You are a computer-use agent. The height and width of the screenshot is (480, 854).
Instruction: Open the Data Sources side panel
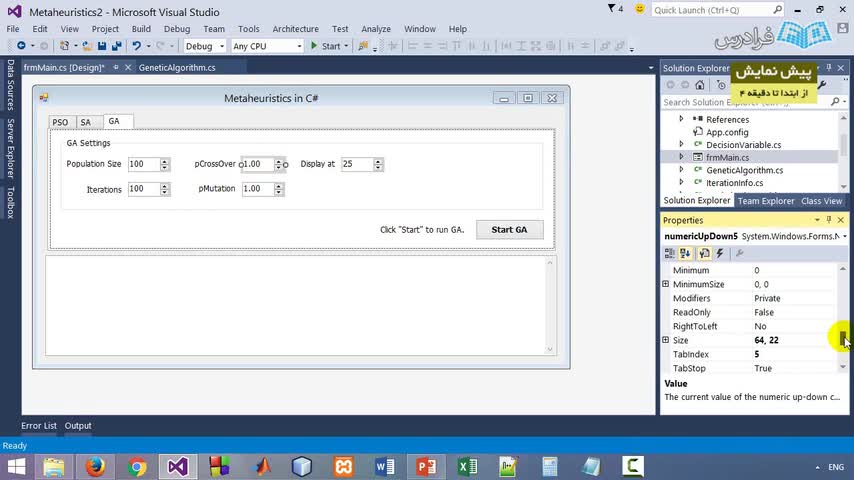(10, 85)
